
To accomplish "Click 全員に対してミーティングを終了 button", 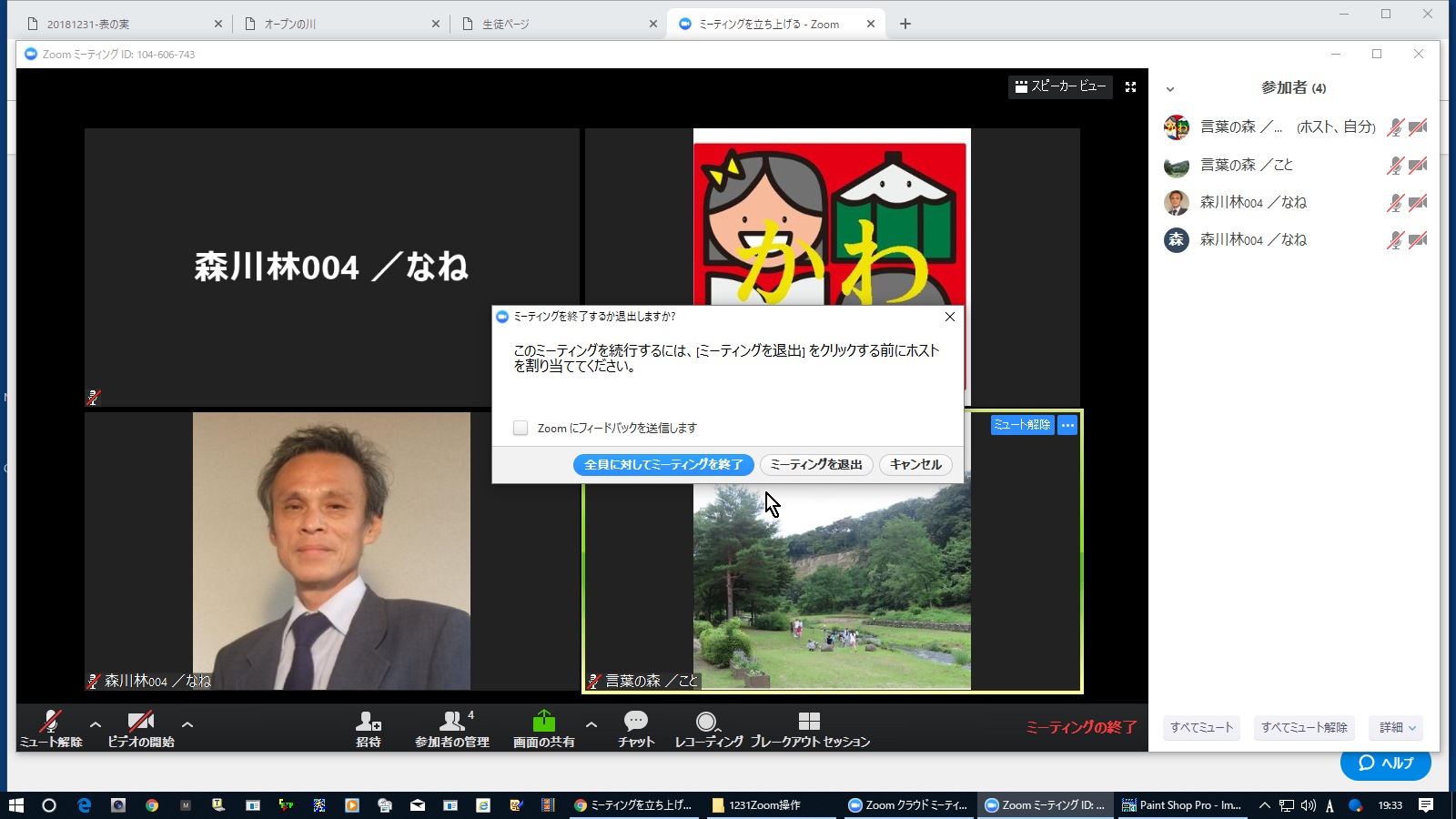I will (x=663, y=465).
